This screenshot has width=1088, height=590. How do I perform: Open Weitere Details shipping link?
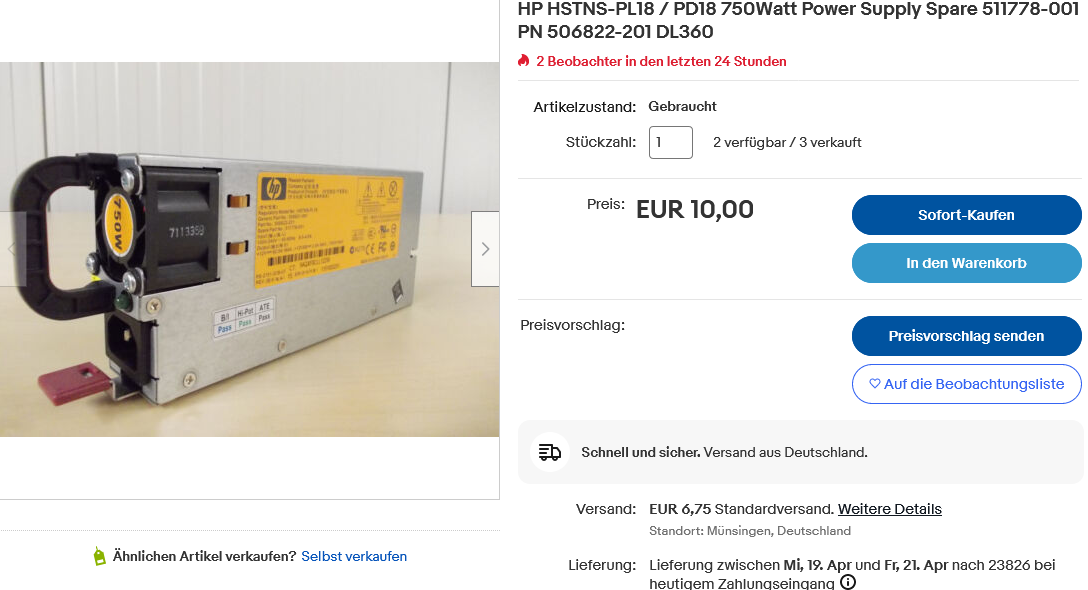(890, 509)
